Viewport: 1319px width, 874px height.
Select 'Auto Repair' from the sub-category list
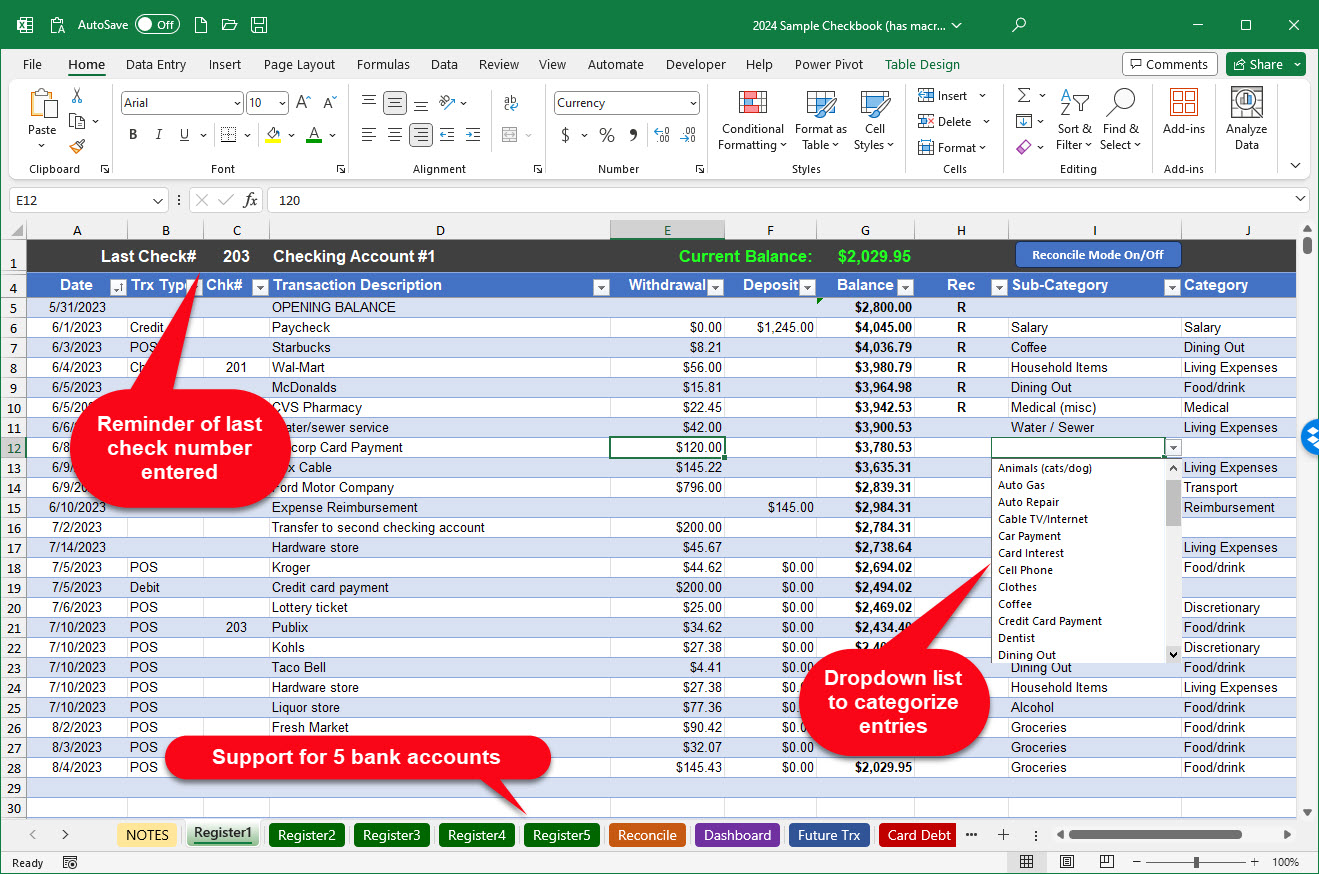(1029, 502)
